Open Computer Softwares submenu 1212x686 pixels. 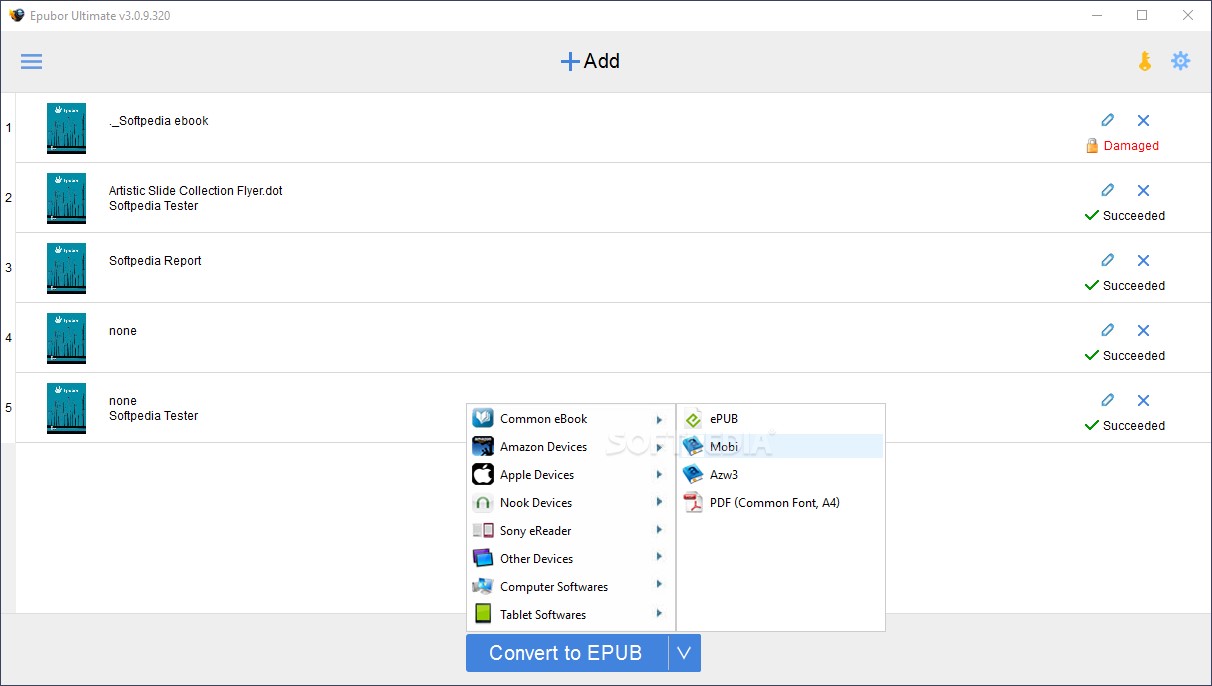pyautogui.click(x=571, y=587)
